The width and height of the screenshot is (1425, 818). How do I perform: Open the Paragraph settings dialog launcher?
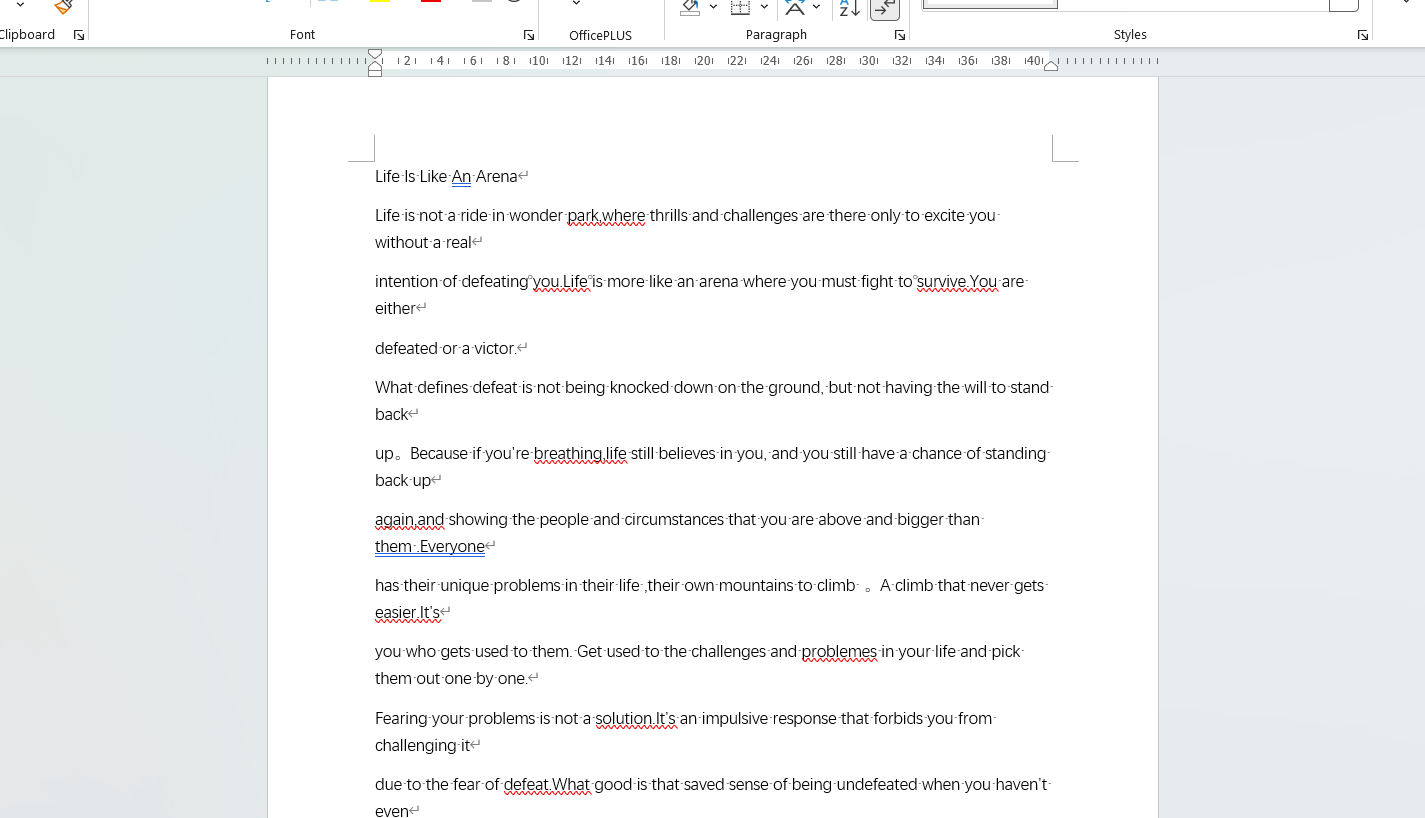click(900, 35)
